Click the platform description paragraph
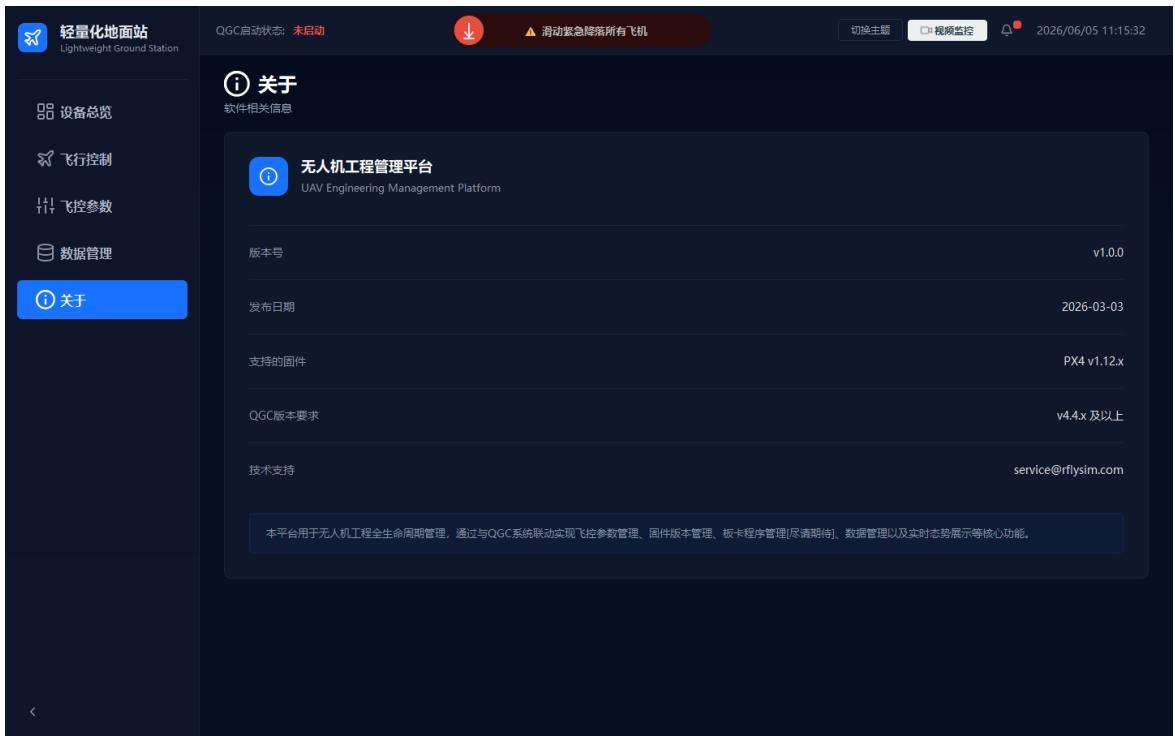1175x736 pixels. click(x=648, y=534)
